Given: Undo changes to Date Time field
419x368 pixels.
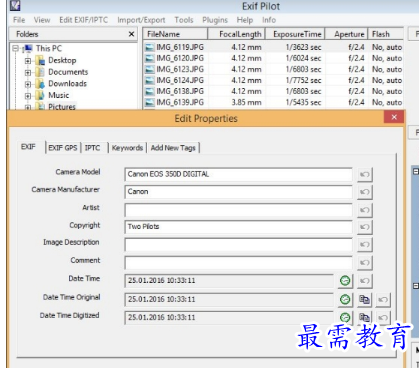Looking at the screenshot, I should point(365,281).
